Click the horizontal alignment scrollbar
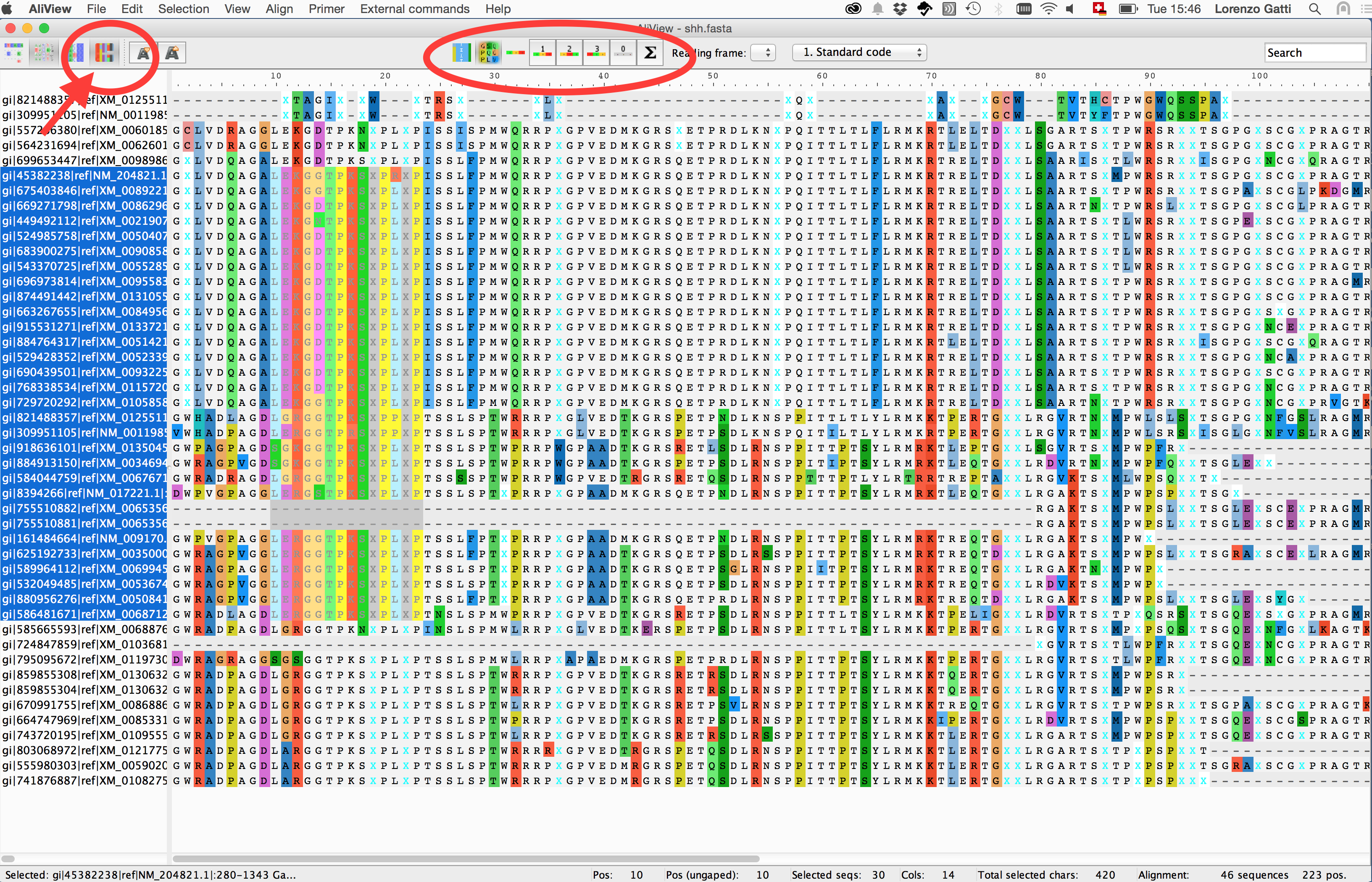 coord(466,858)
